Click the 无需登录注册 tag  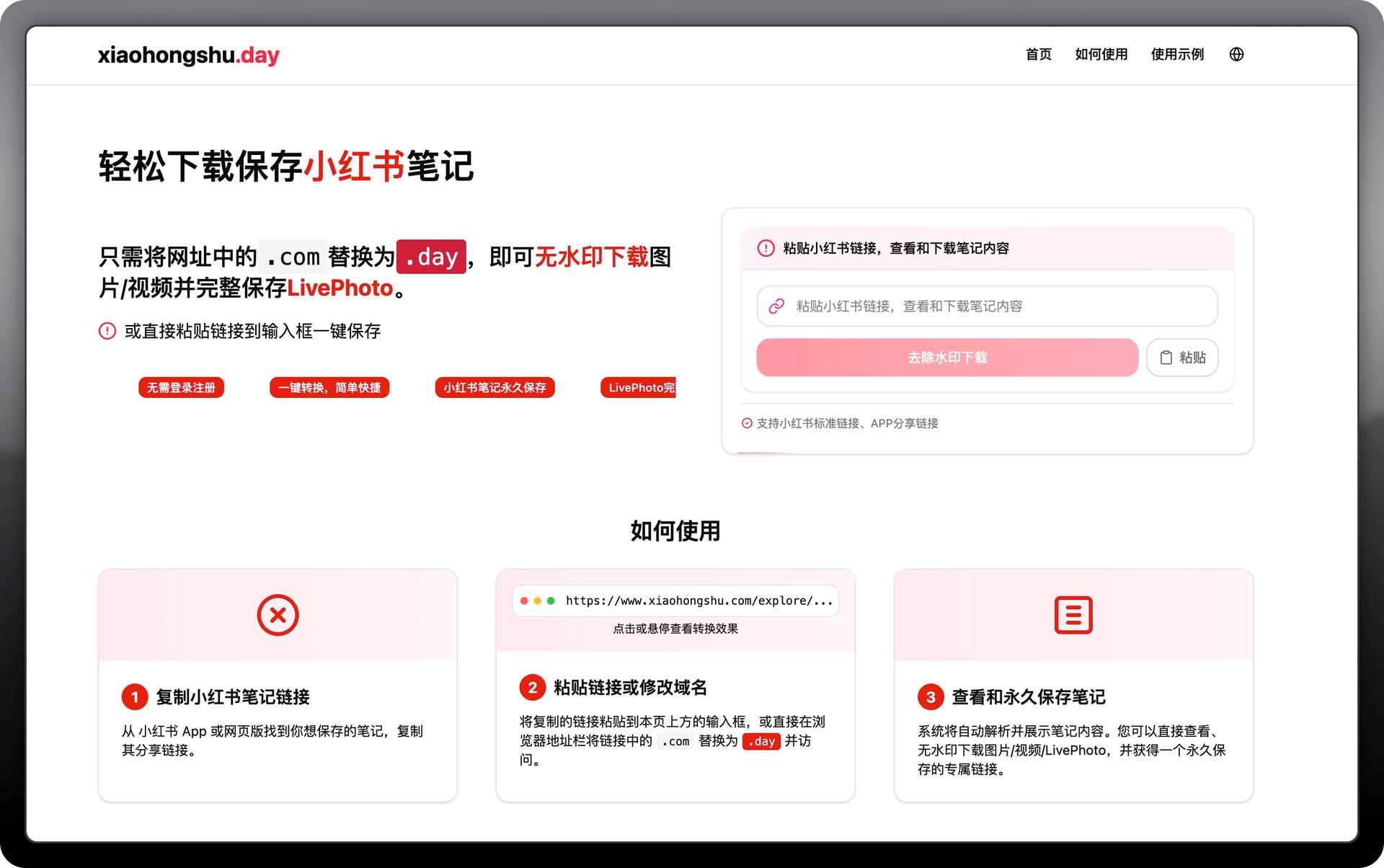tap(181, 388)
